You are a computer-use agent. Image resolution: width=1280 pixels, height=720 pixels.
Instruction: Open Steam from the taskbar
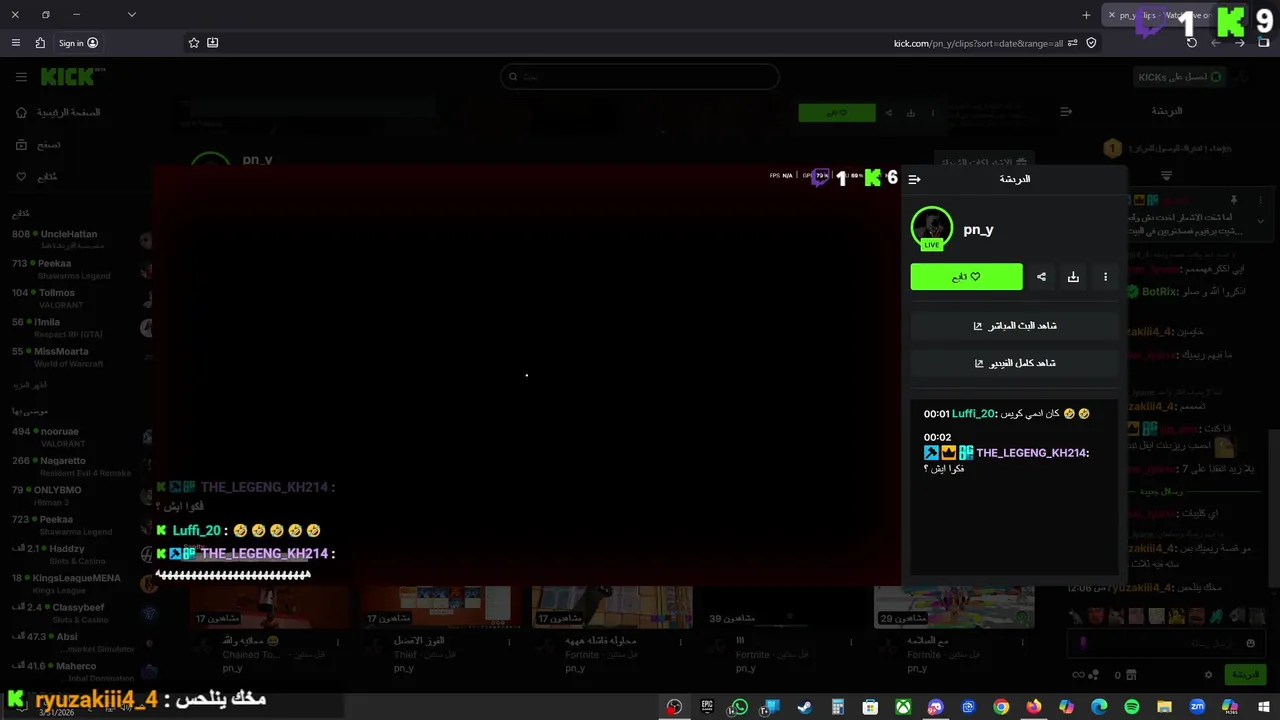pos(804,707)
